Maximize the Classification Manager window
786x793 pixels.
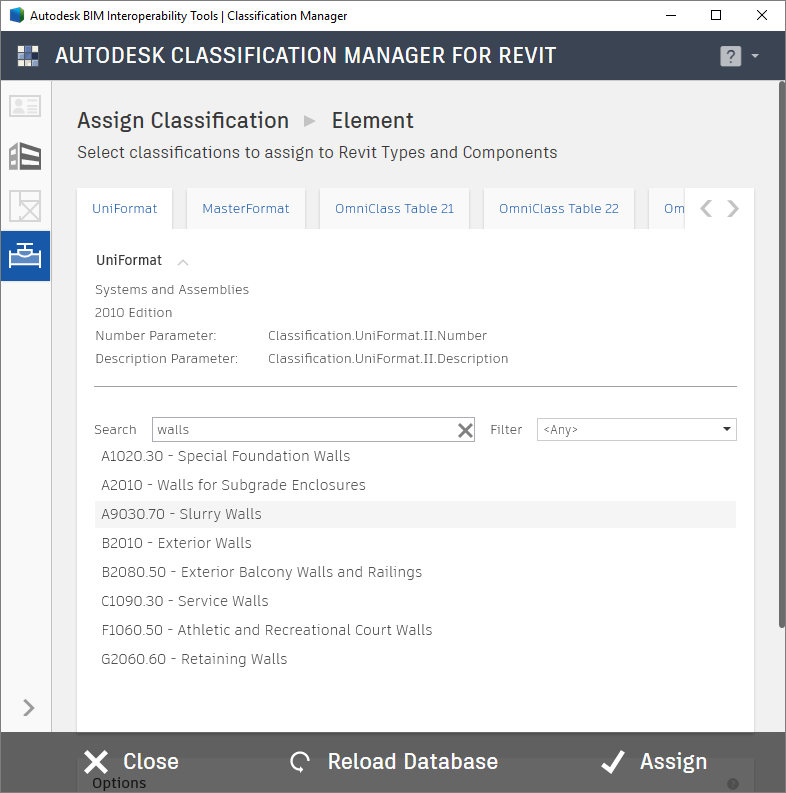(716, 16)
